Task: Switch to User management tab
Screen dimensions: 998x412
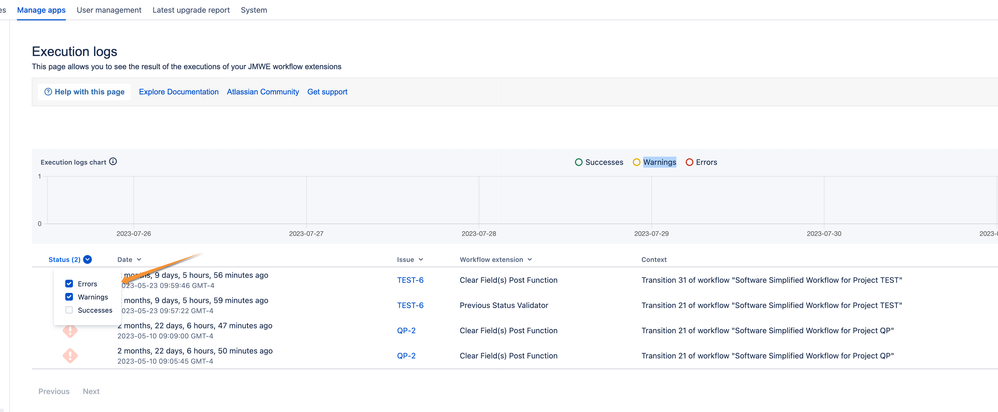Action: pos(109,10)
